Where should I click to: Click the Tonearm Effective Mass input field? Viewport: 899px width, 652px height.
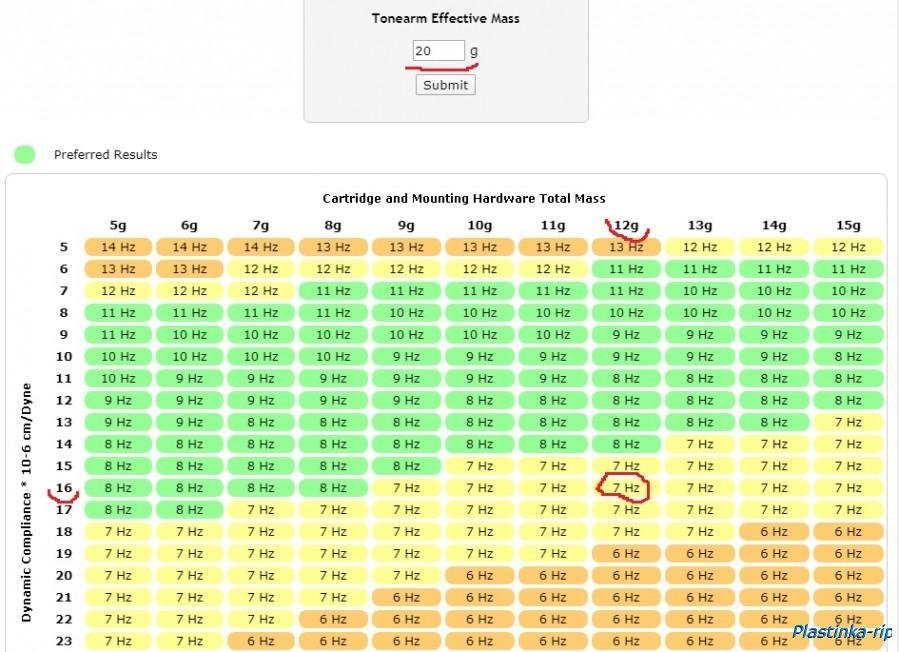click(x=439, y=51)
